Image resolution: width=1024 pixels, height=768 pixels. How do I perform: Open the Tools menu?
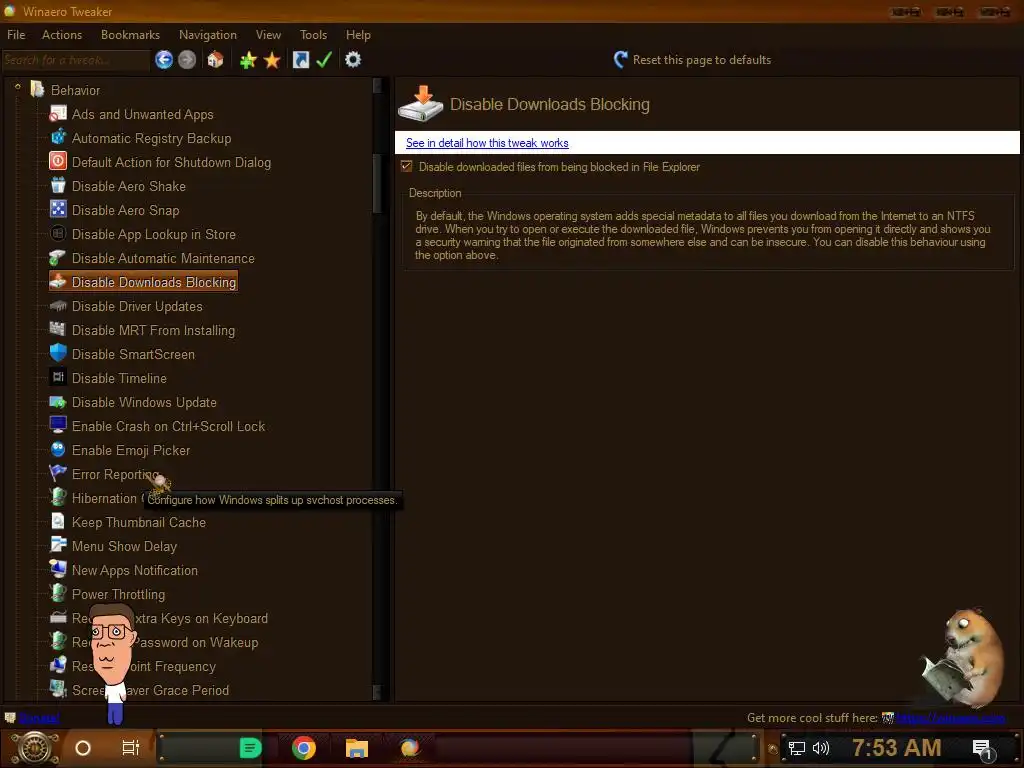click(x=313, y=35)
